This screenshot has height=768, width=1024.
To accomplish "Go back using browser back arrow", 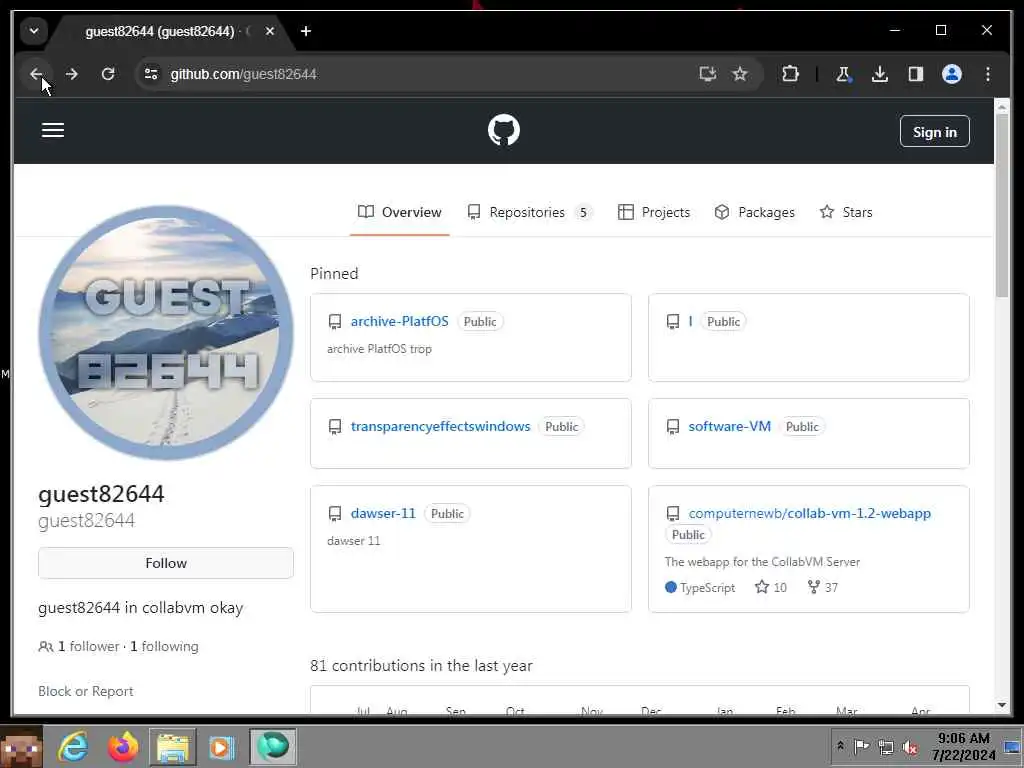I will coord(36,74).
